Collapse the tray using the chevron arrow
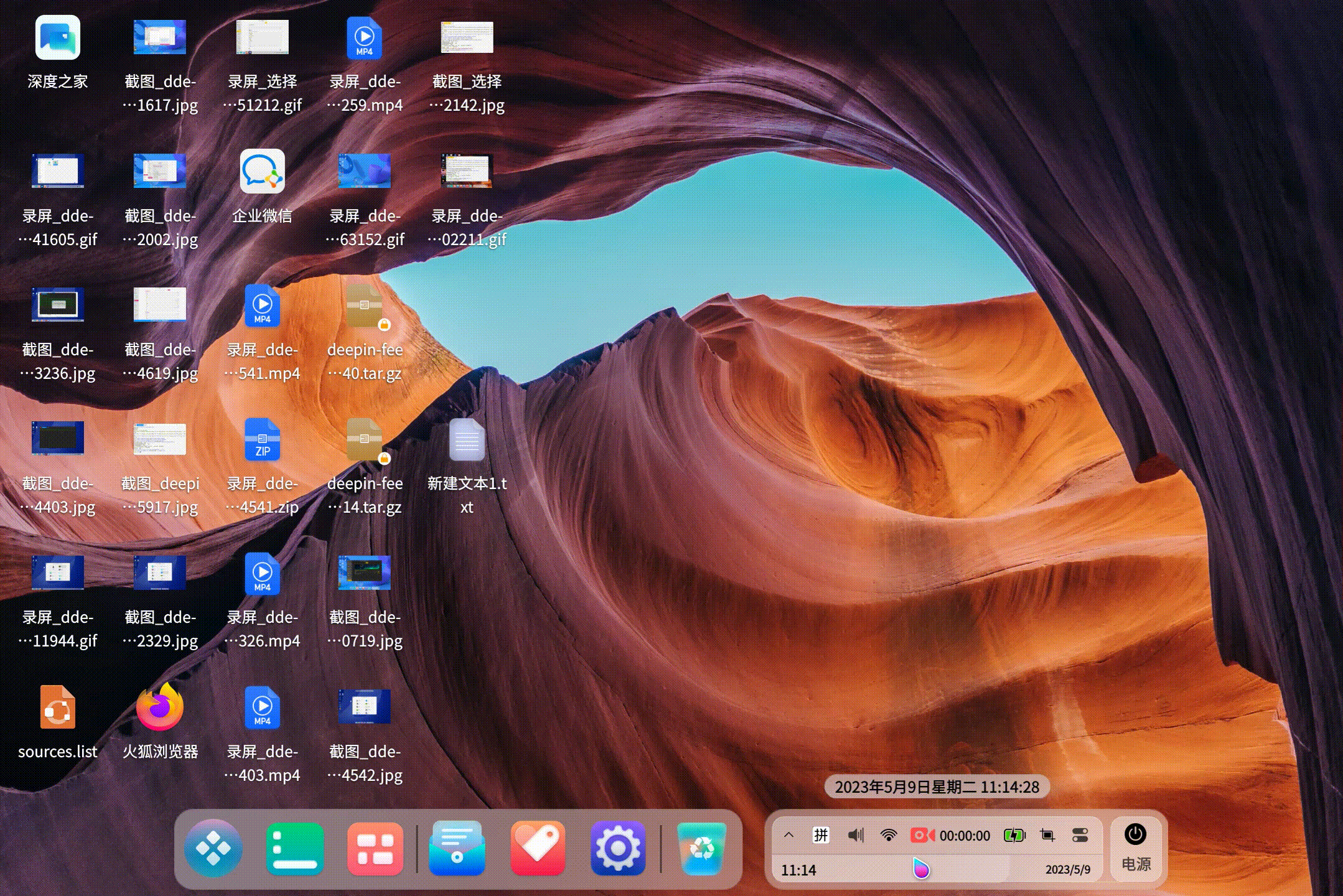1343x896 pixels. point(789,835)
